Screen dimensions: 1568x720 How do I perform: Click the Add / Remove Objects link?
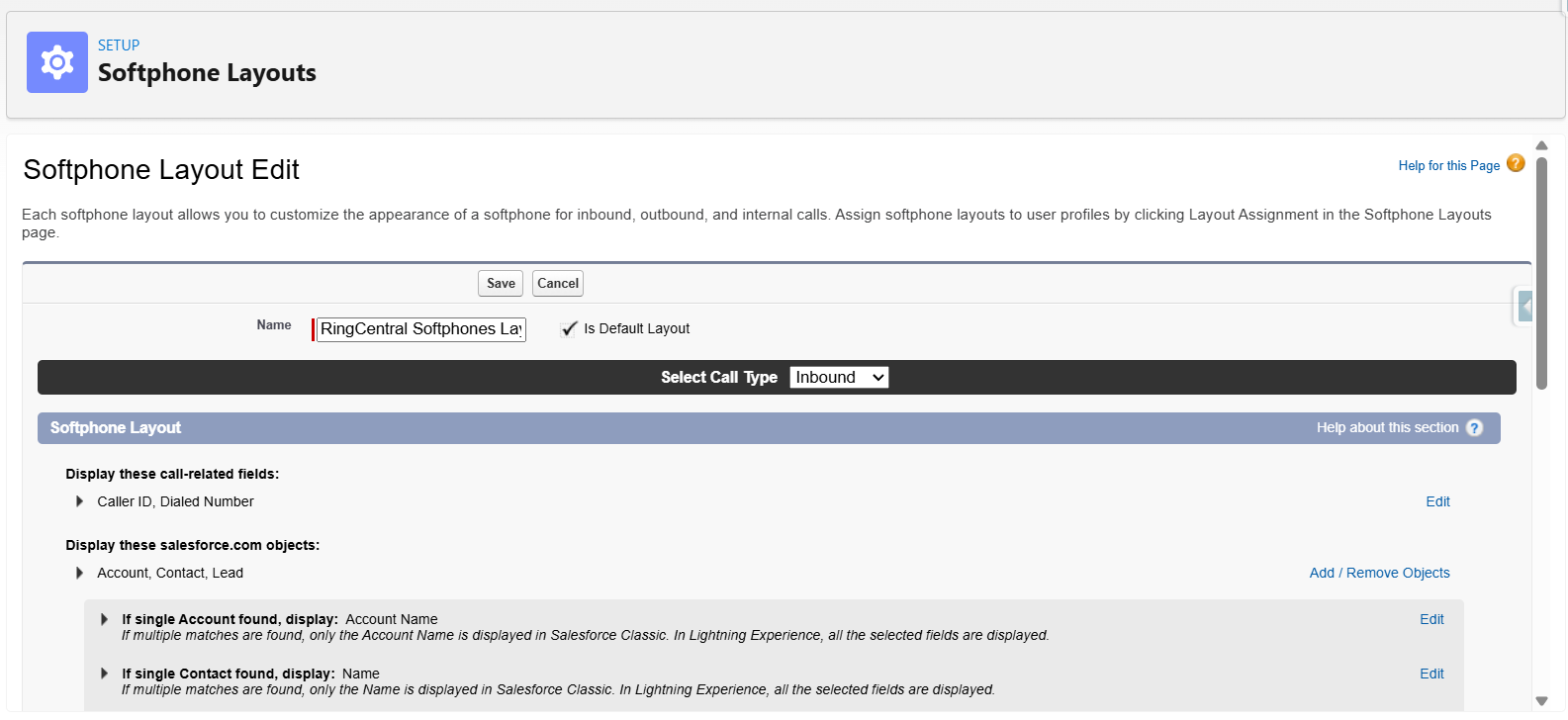point(1379,573)
